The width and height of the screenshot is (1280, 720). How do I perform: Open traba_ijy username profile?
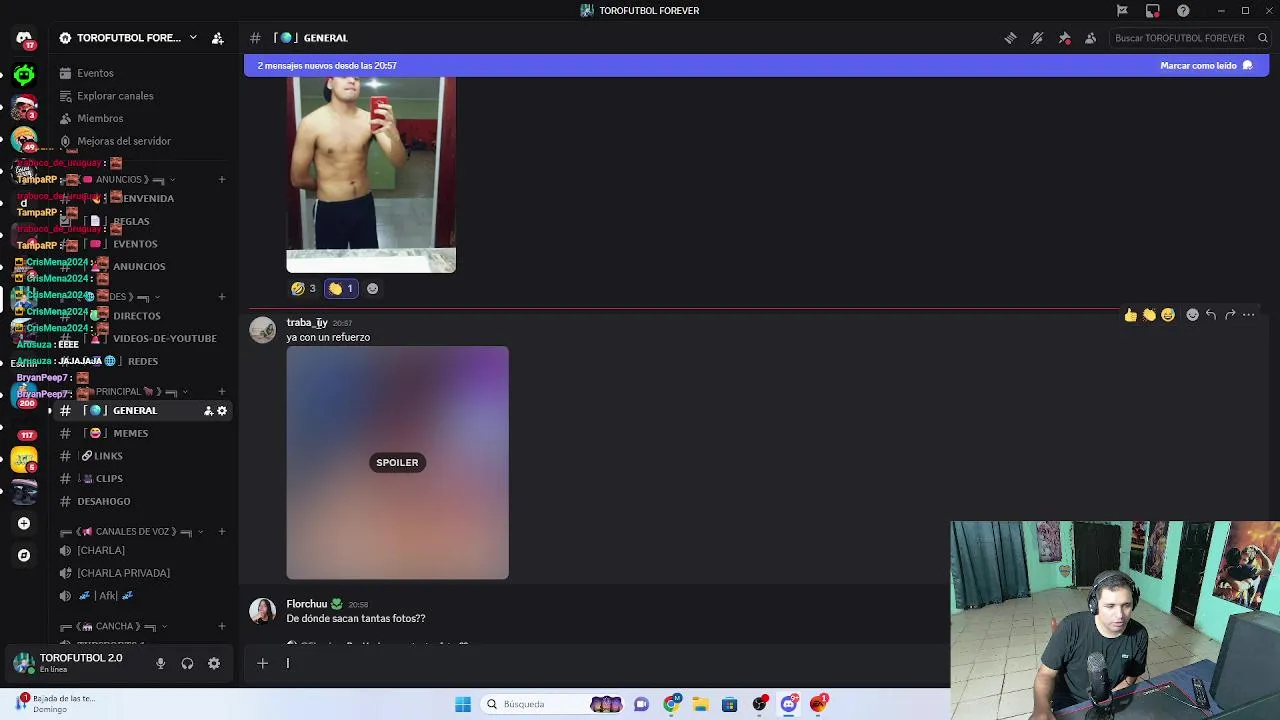pyautogui.click(x=307, y=323)
